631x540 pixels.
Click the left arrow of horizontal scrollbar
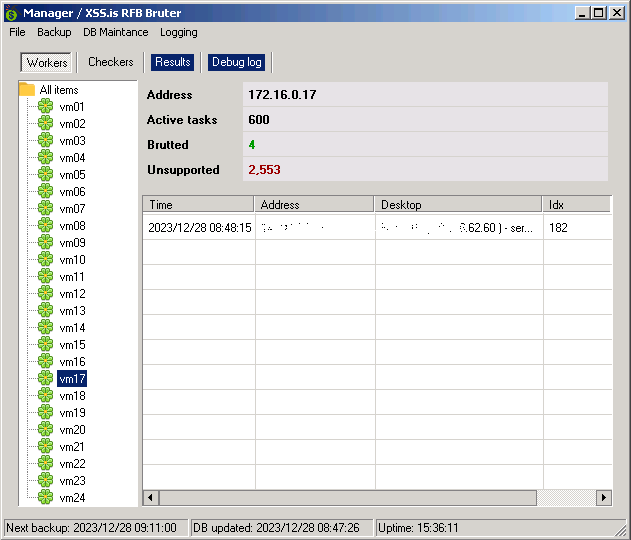pyautogui.click(x=151, y=498)
